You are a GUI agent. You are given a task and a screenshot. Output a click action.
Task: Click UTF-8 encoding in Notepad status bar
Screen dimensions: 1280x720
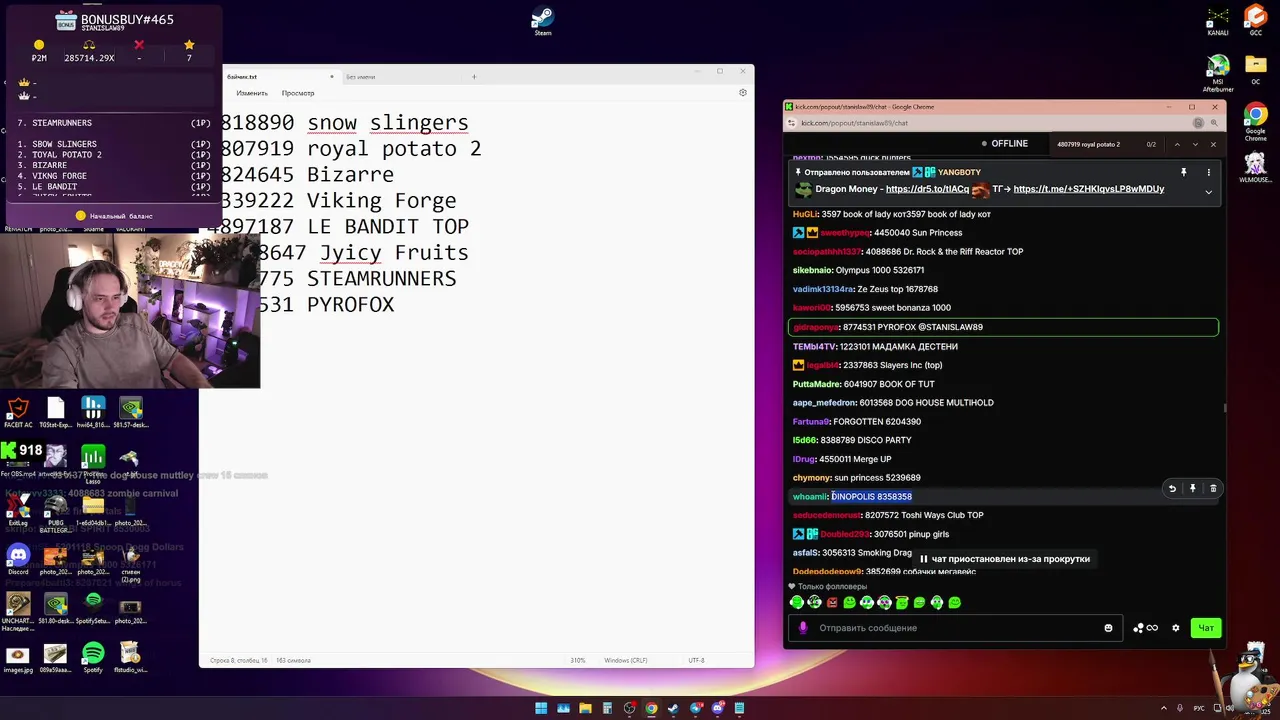pyautogui.click(x=696, y=660)
